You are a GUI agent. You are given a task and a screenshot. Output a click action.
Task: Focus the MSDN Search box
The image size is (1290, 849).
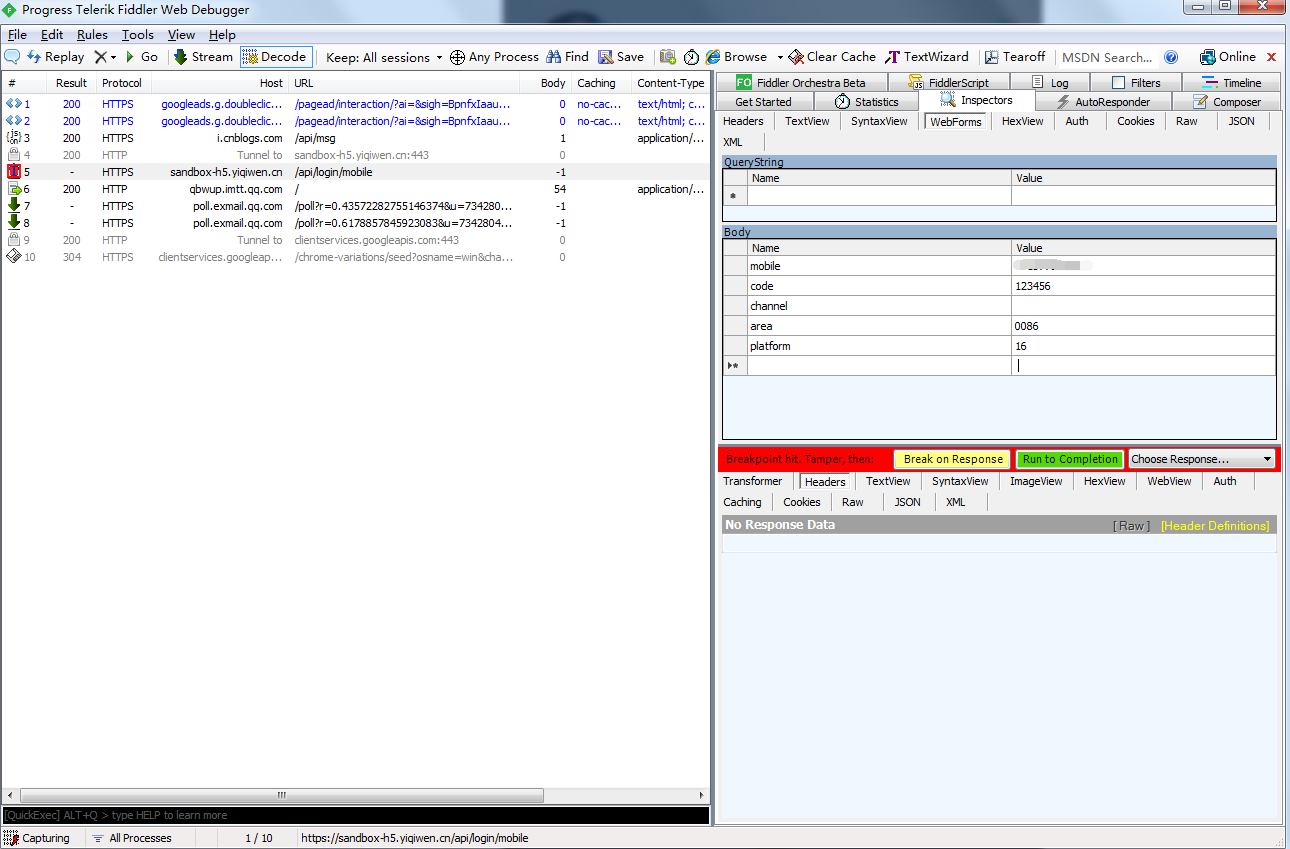pos(1107,57)
